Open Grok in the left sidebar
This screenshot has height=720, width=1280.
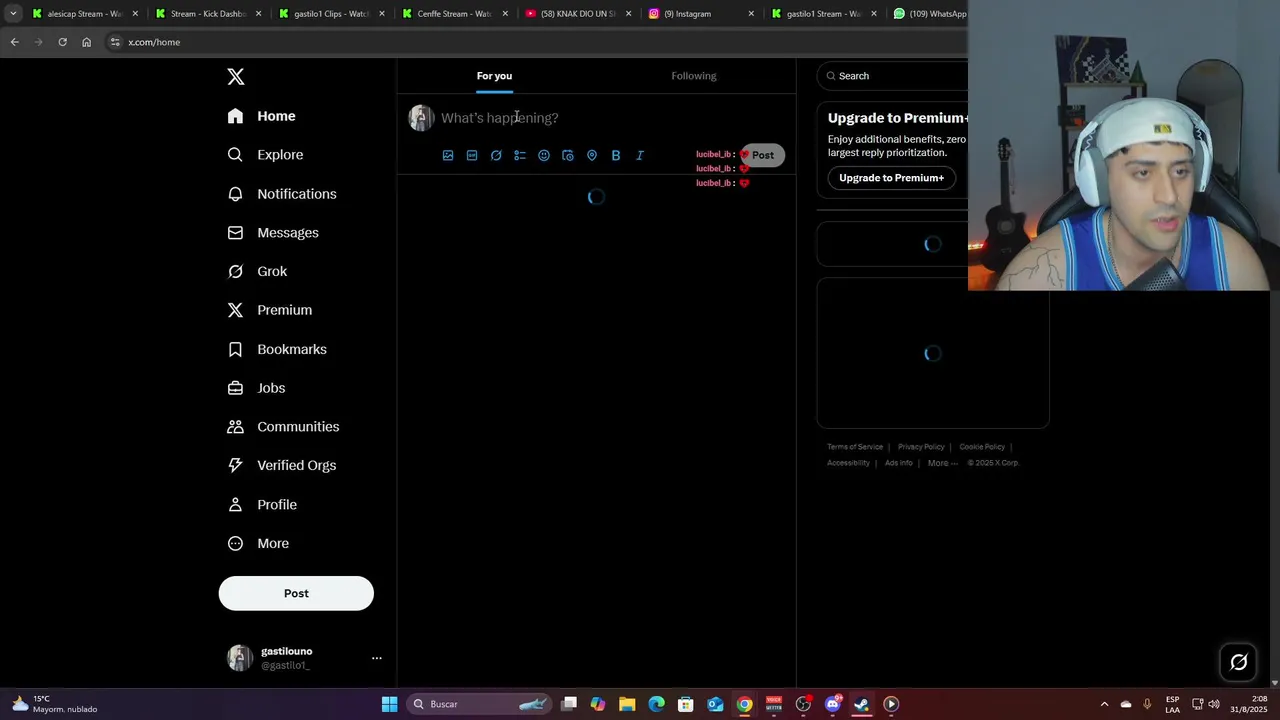click(258, 272)
